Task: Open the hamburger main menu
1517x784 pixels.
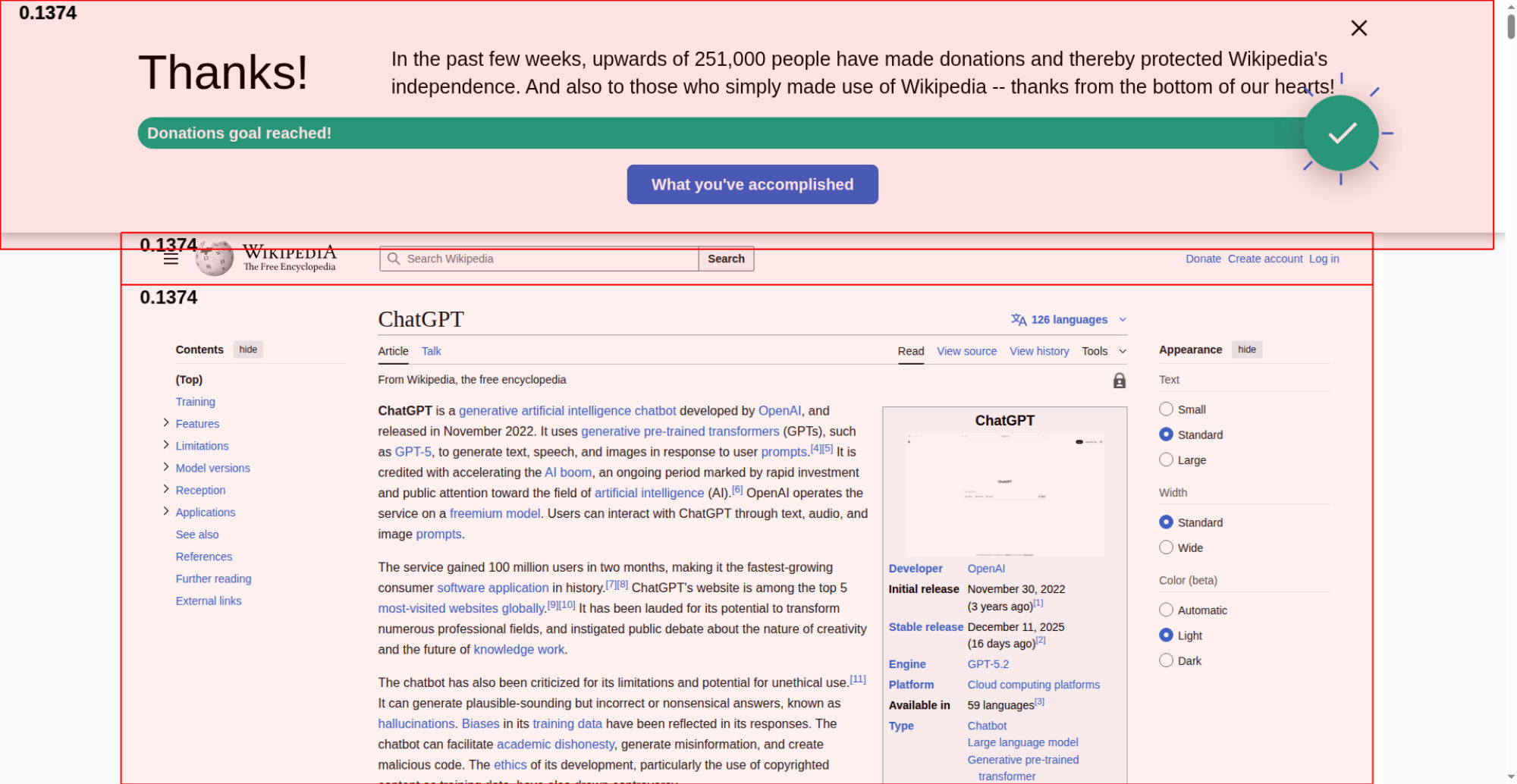Action: coord(171,259)
